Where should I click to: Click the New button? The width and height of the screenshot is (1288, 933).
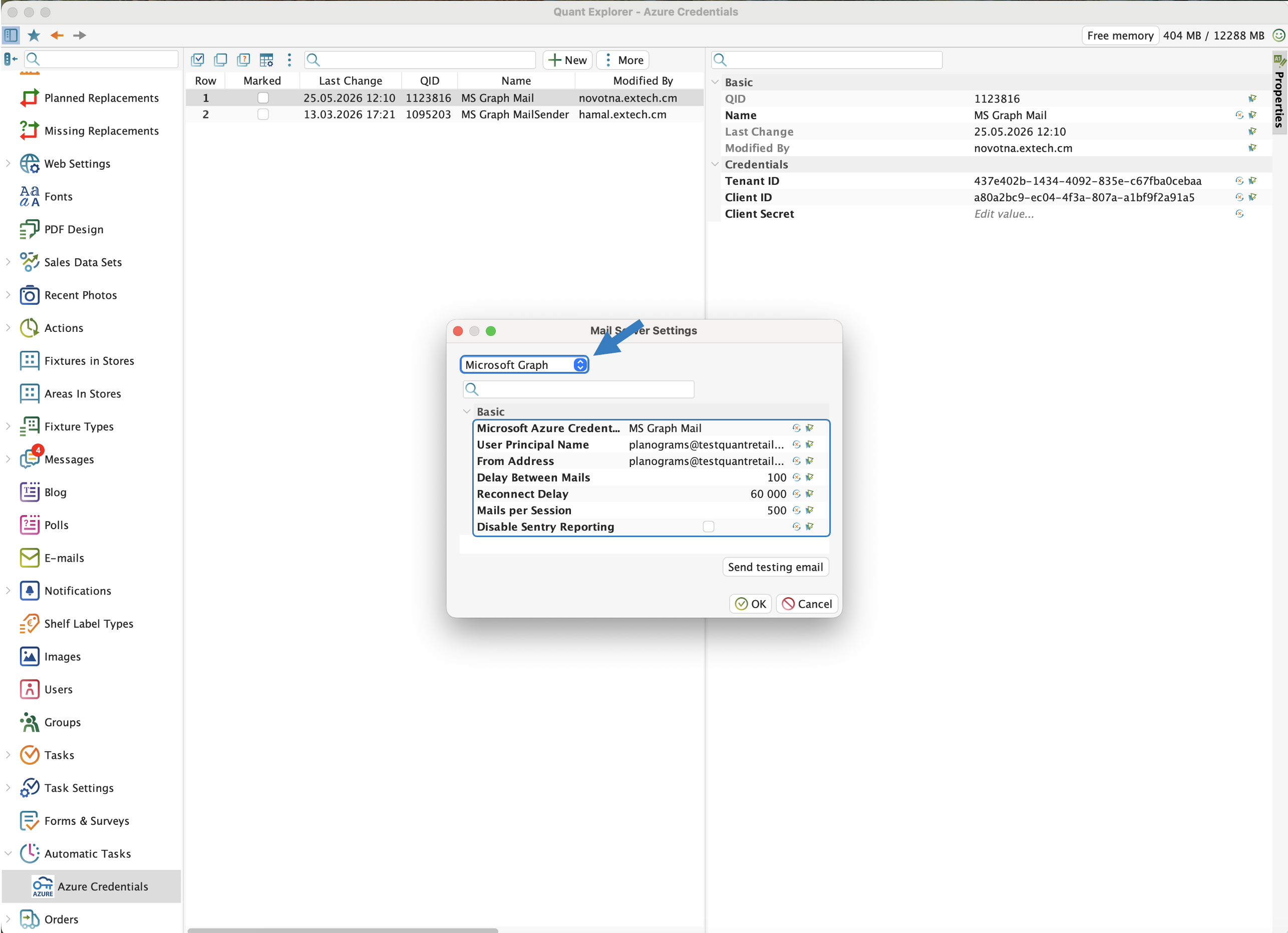[x=567, y=60]
